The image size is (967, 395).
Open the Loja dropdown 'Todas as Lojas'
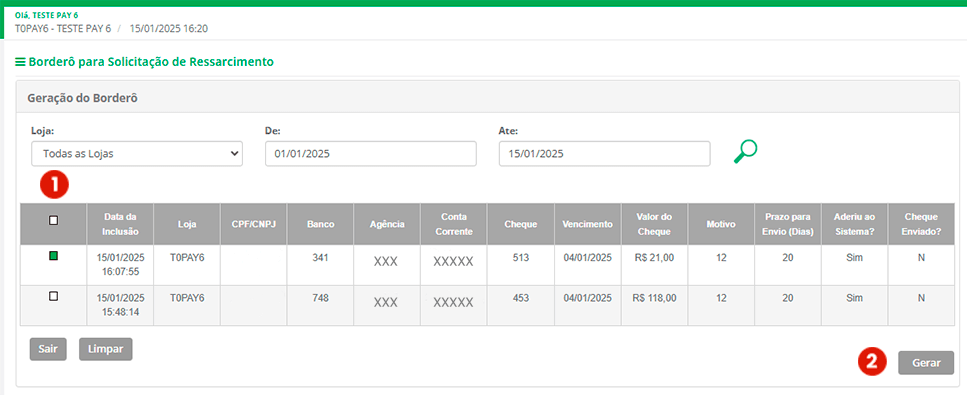(x=137, y=154)
